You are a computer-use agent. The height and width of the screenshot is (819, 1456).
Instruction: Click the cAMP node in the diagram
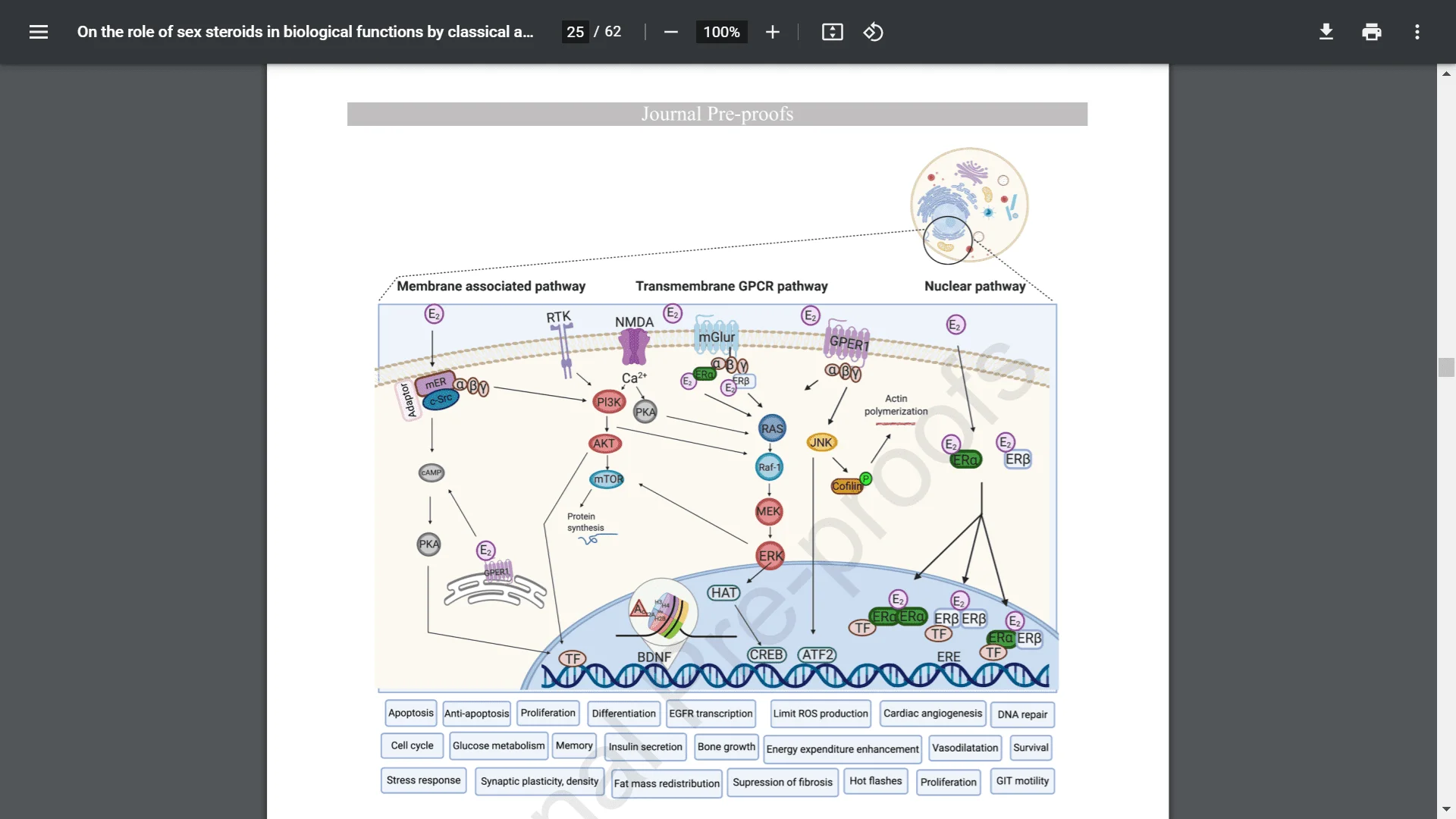[431, 472]
